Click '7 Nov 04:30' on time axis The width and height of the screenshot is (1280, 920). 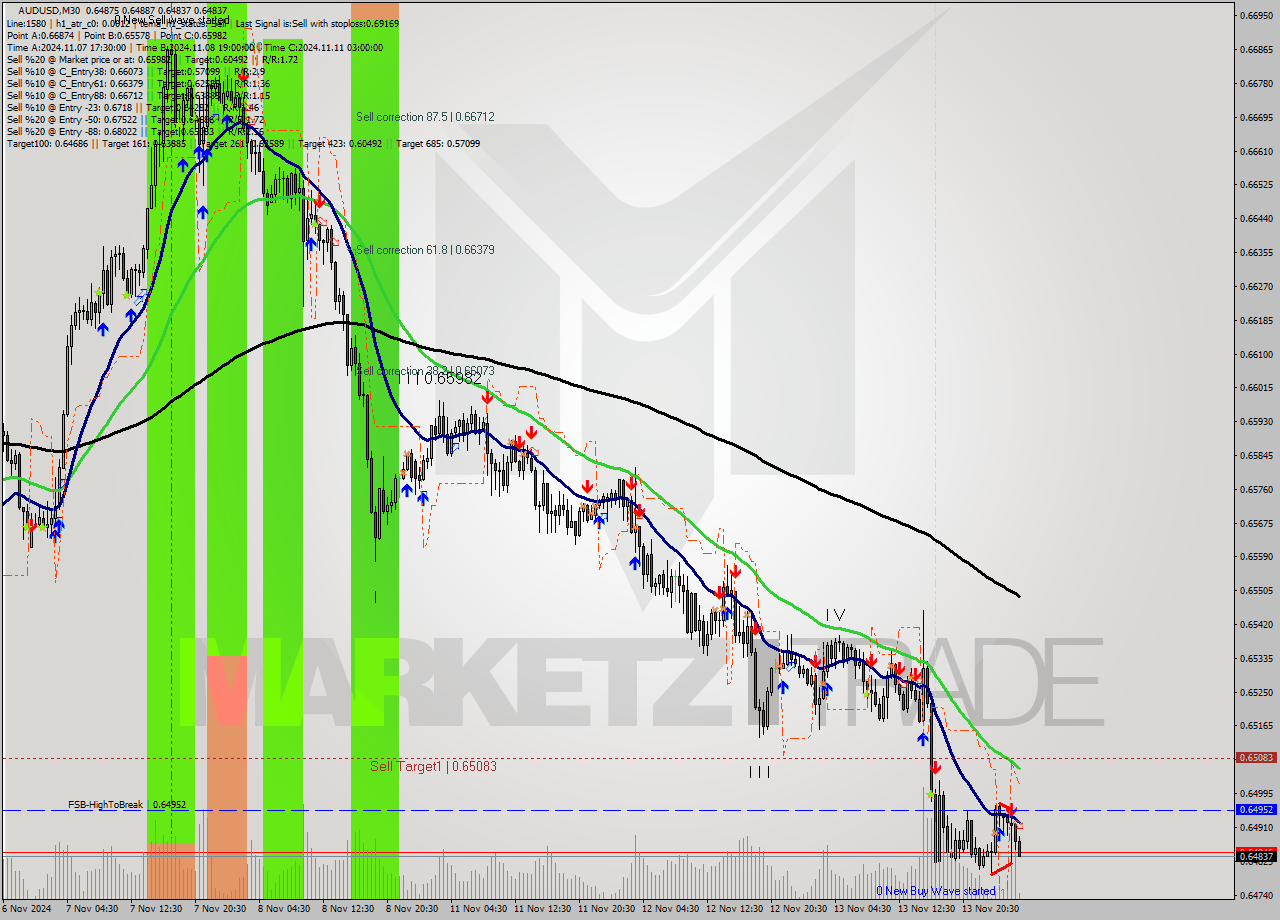coord(94,909)
